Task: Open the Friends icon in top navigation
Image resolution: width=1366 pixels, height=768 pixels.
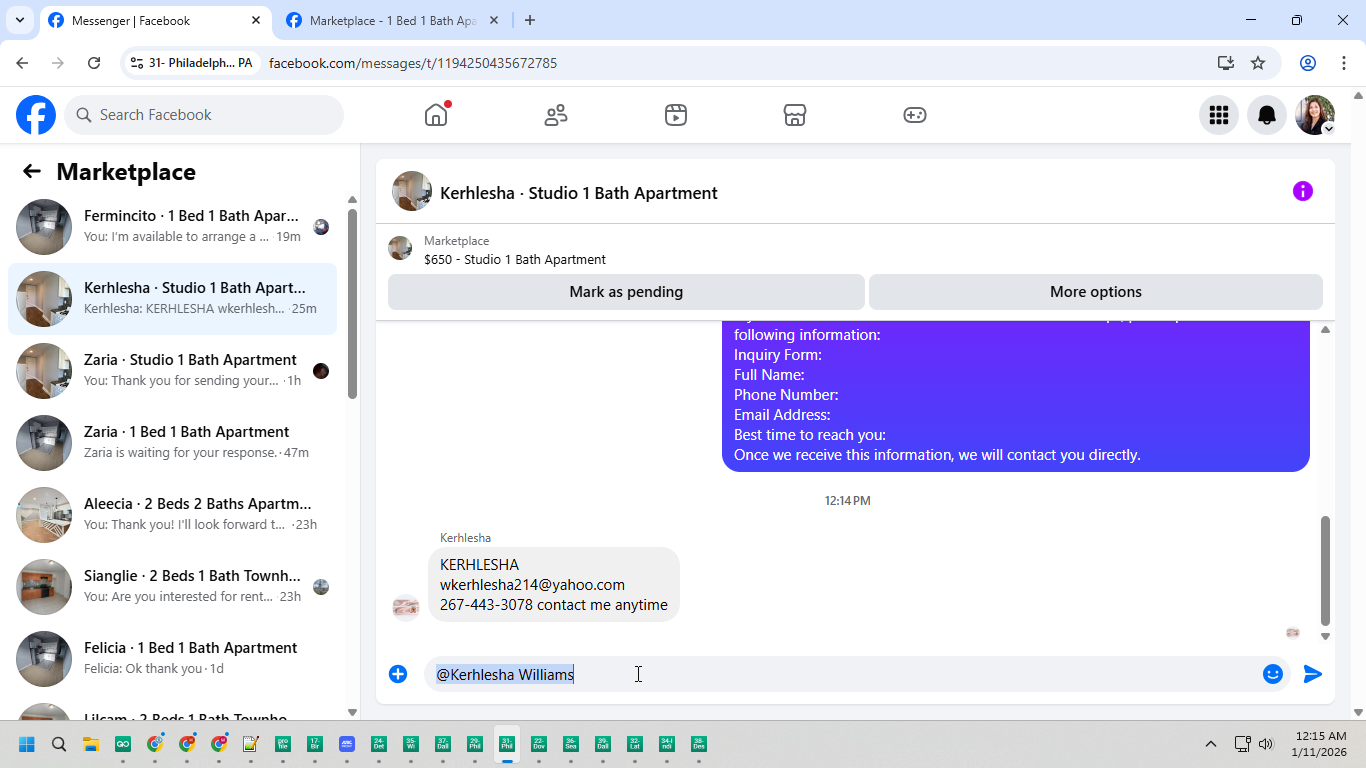Action: click(x=556, y=115)
